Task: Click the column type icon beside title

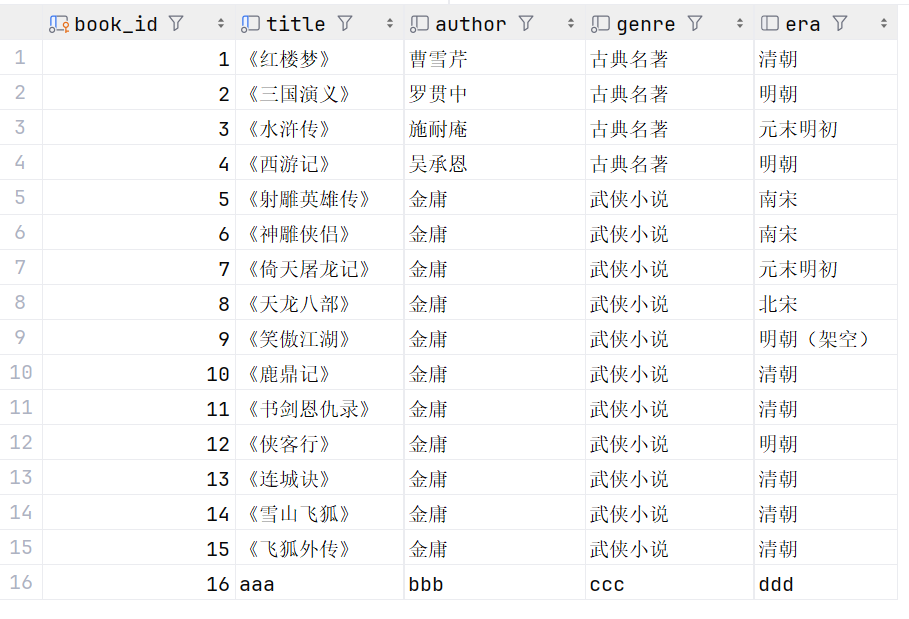Action: click(251, 23)
